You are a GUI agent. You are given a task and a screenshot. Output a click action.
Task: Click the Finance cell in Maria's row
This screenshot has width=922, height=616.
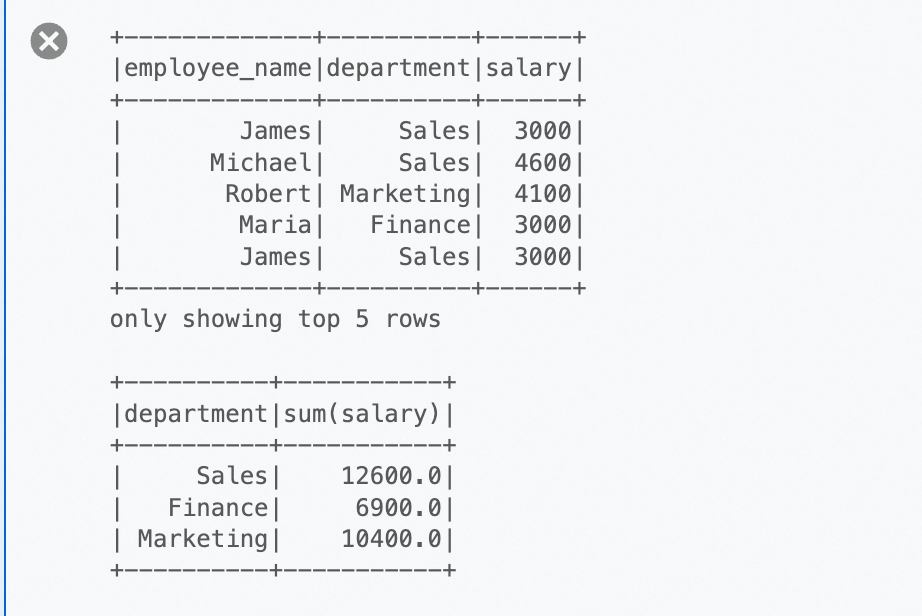[419, 225]
